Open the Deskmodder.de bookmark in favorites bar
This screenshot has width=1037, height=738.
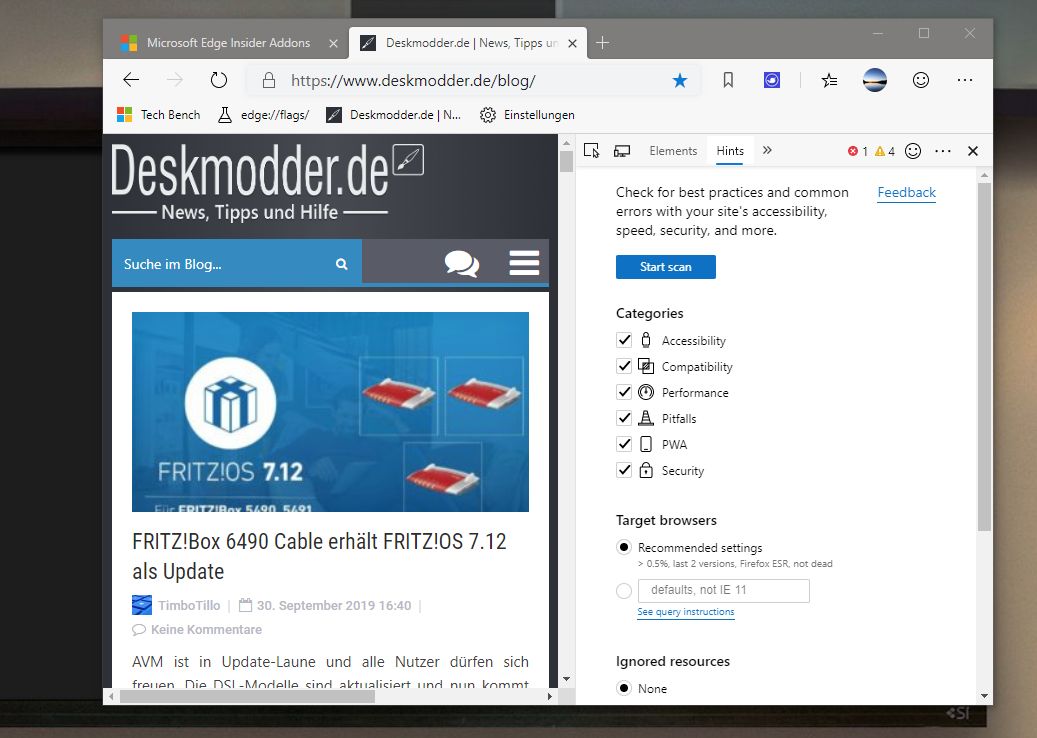click(x=394, y=115)
